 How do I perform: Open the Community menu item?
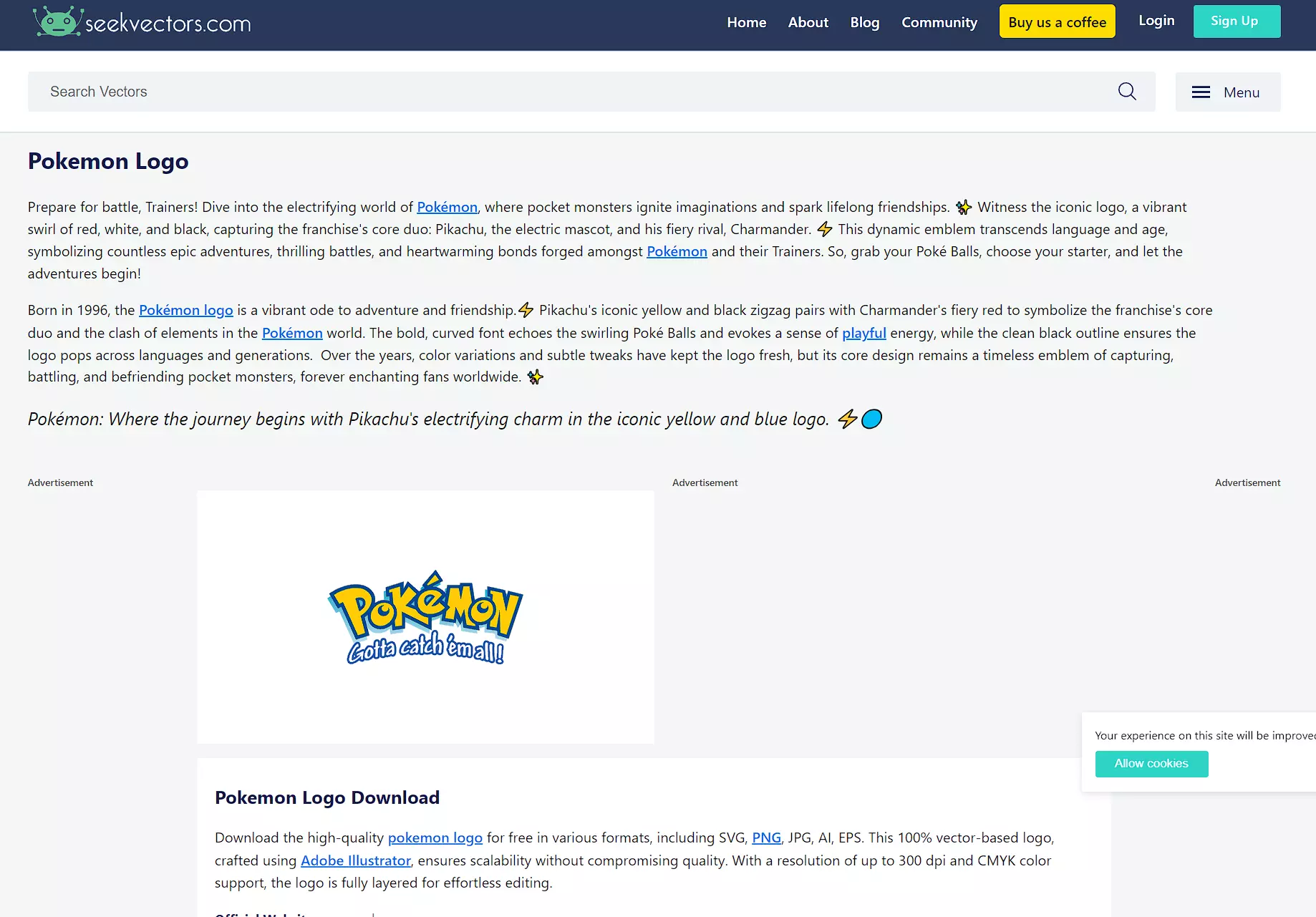939,22
